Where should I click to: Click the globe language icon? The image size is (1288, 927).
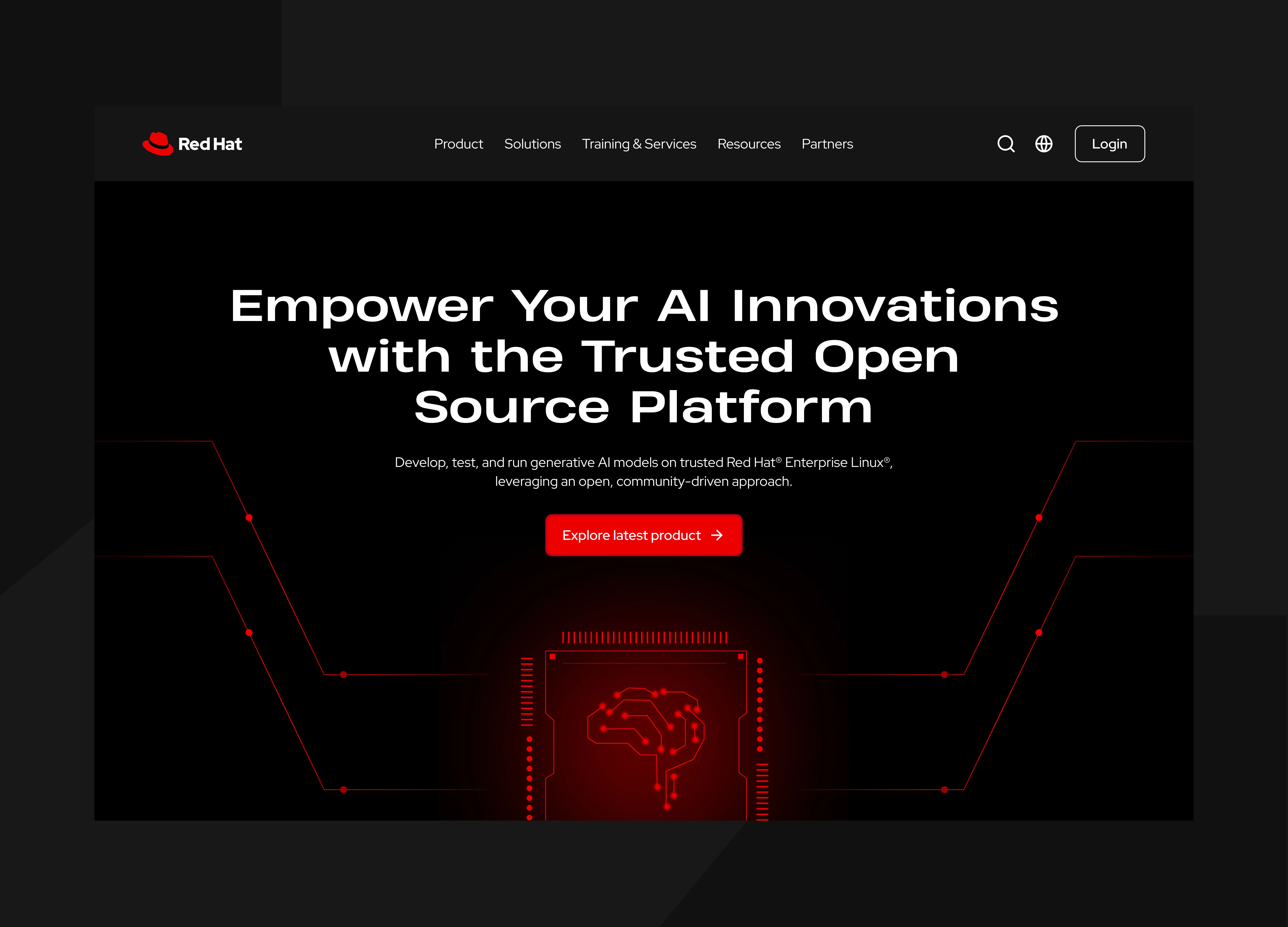click(1044, 144)
